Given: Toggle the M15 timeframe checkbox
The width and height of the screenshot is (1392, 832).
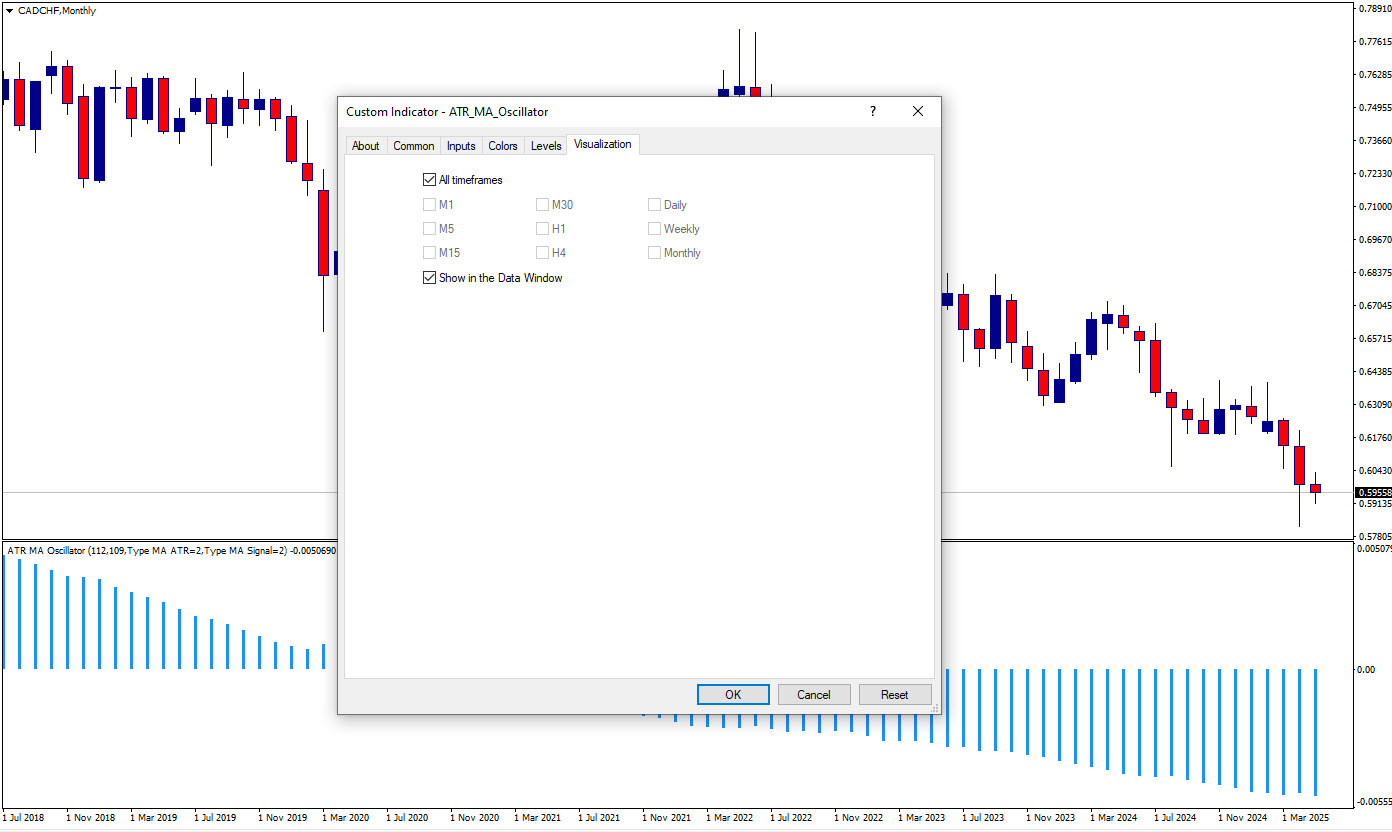Looking at the screenshot, I should [x=430, y=253].
